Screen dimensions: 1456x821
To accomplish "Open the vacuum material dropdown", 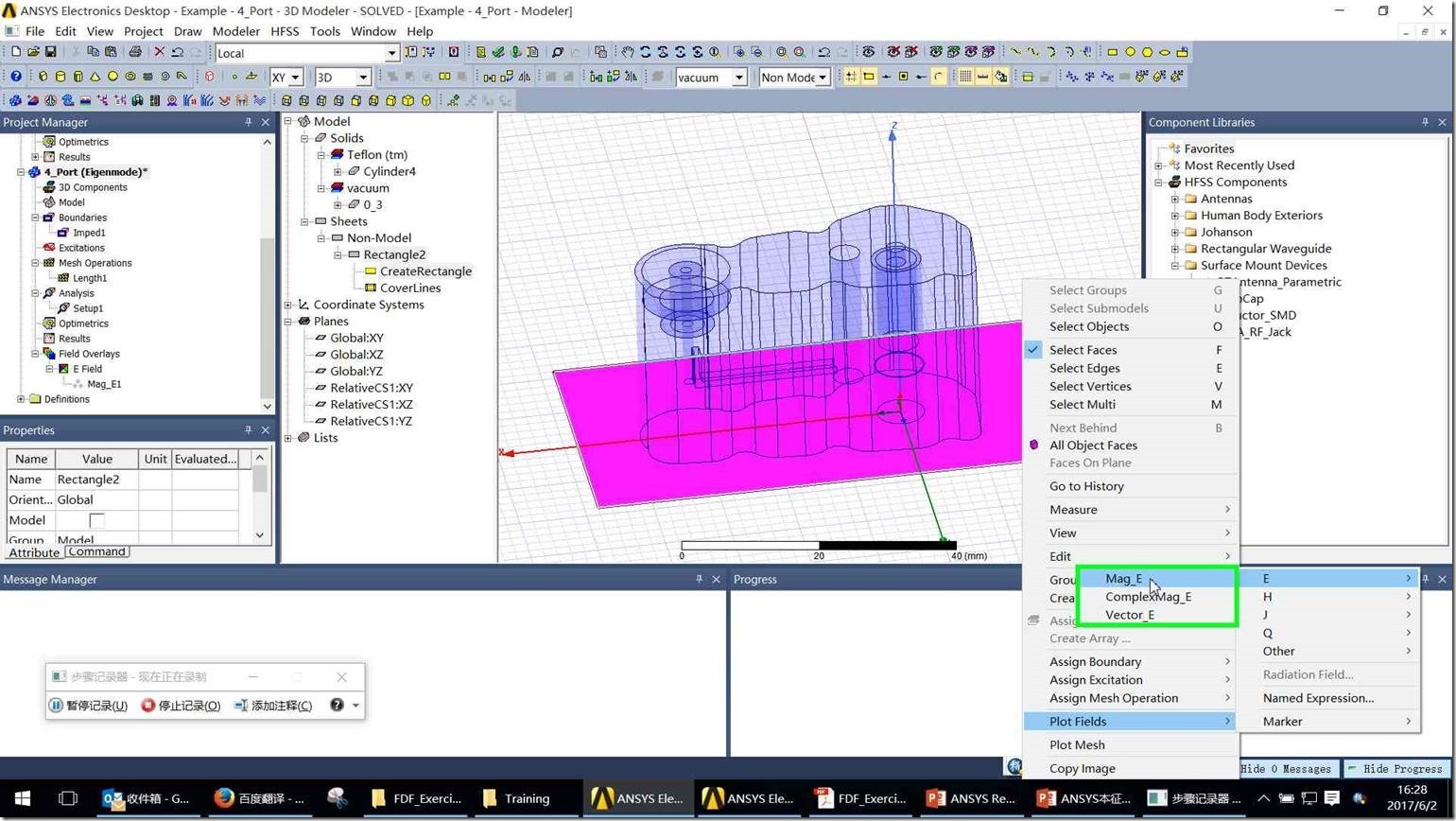I will point(738,78).
